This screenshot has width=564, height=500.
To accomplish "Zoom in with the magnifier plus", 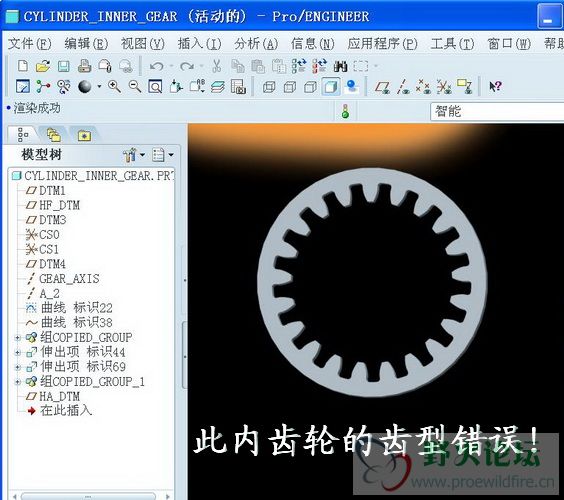I will pos(114,87).
